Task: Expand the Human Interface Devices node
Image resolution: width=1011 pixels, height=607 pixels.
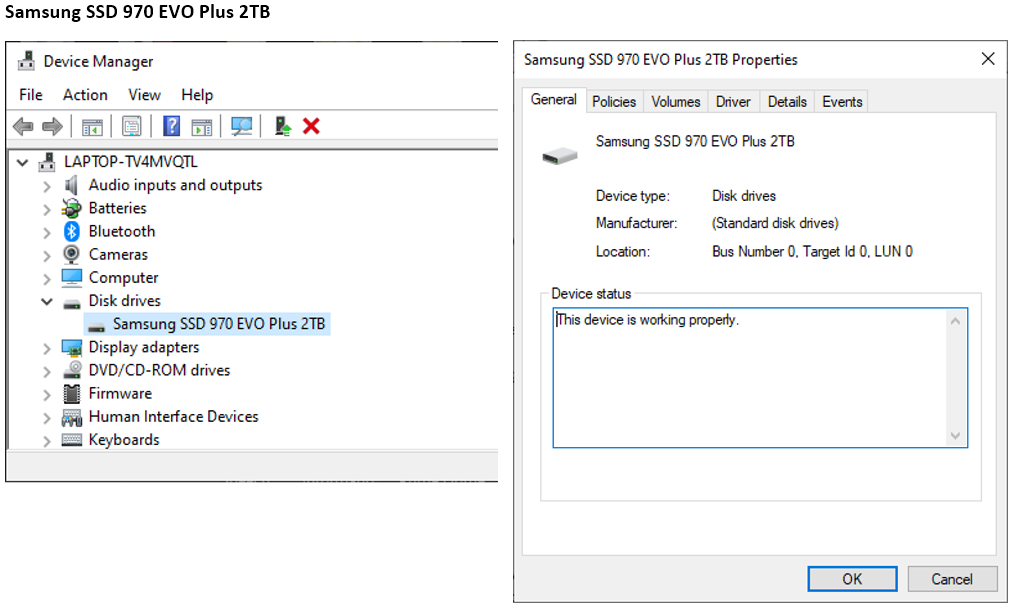Action: (x=46, y=419)
